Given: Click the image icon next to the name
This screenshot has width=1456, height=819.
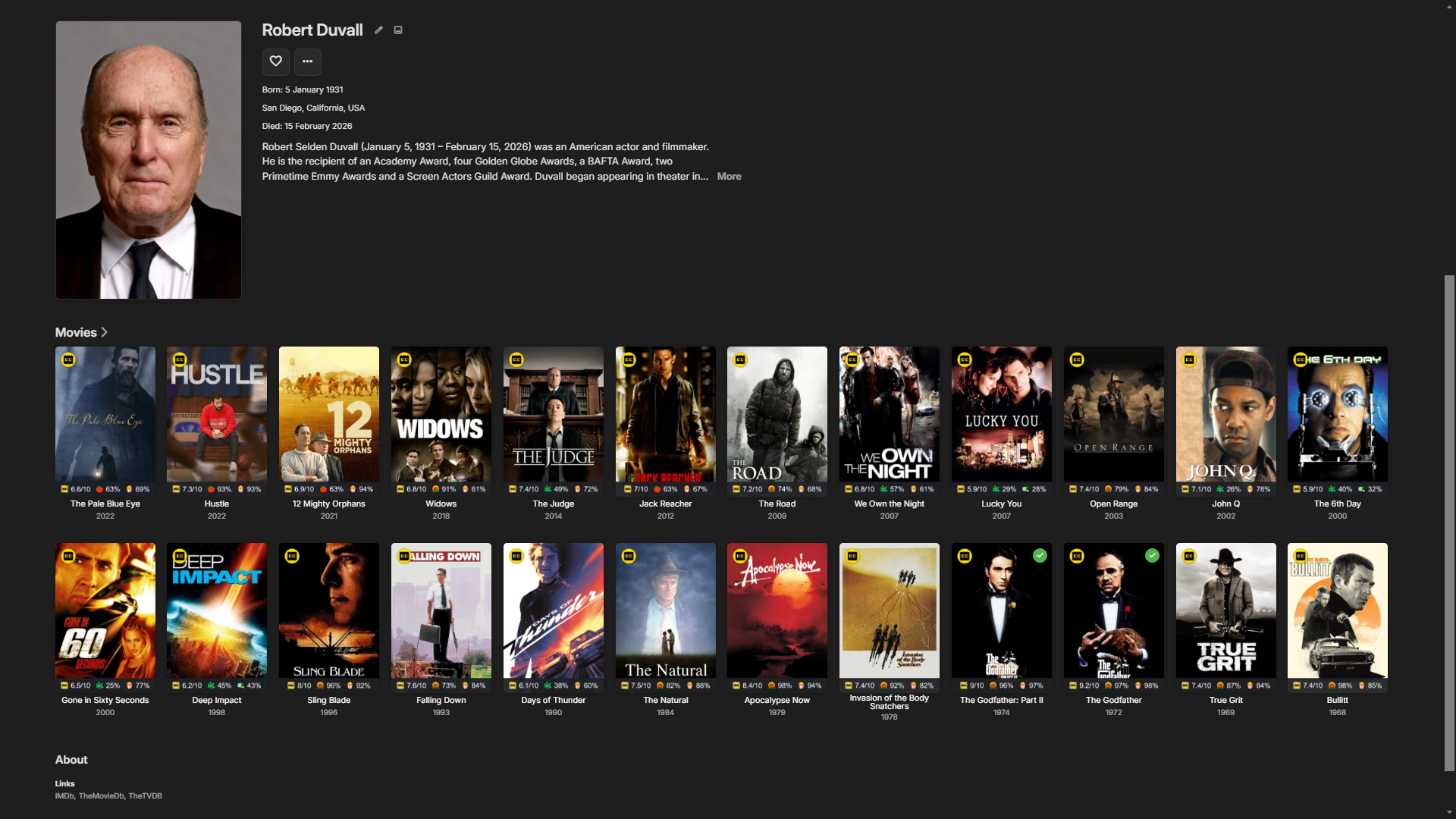Looking at the screenshot, I should click(x=398, y=30).
